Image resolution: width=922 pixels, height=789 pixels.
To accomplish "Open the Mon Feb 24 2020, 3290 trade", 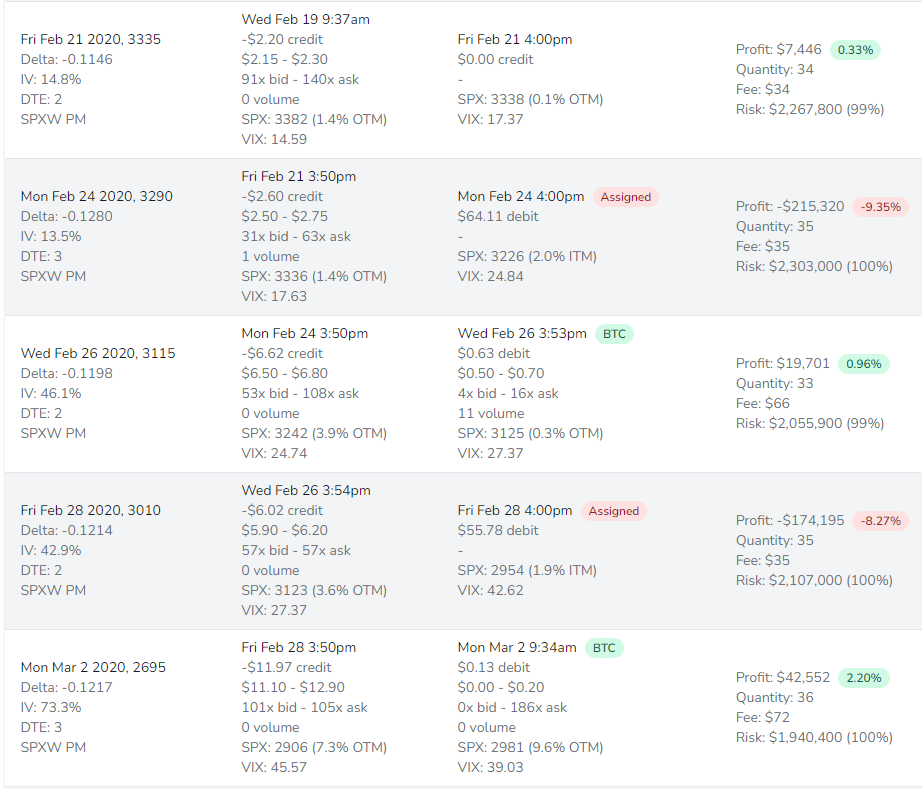I will (x=97, y=197).
